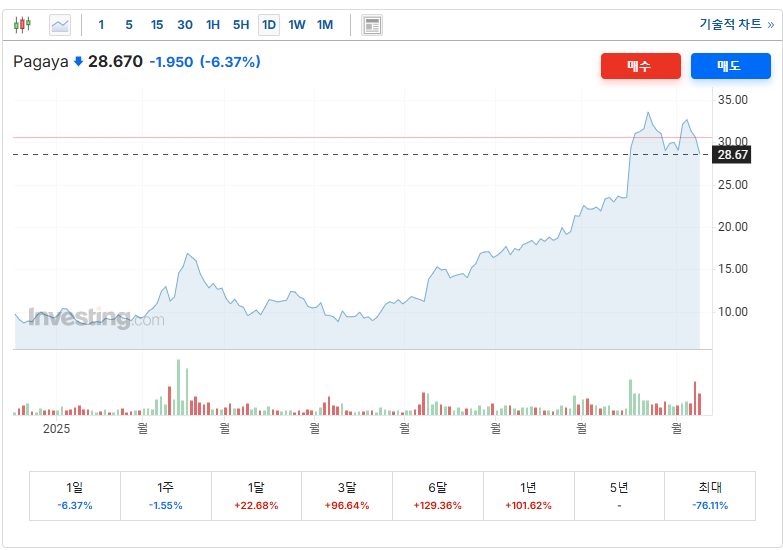Click the blue down arrow beside Pagaya
The height and width of the screenshot is (550, 783).
(78, 61)
